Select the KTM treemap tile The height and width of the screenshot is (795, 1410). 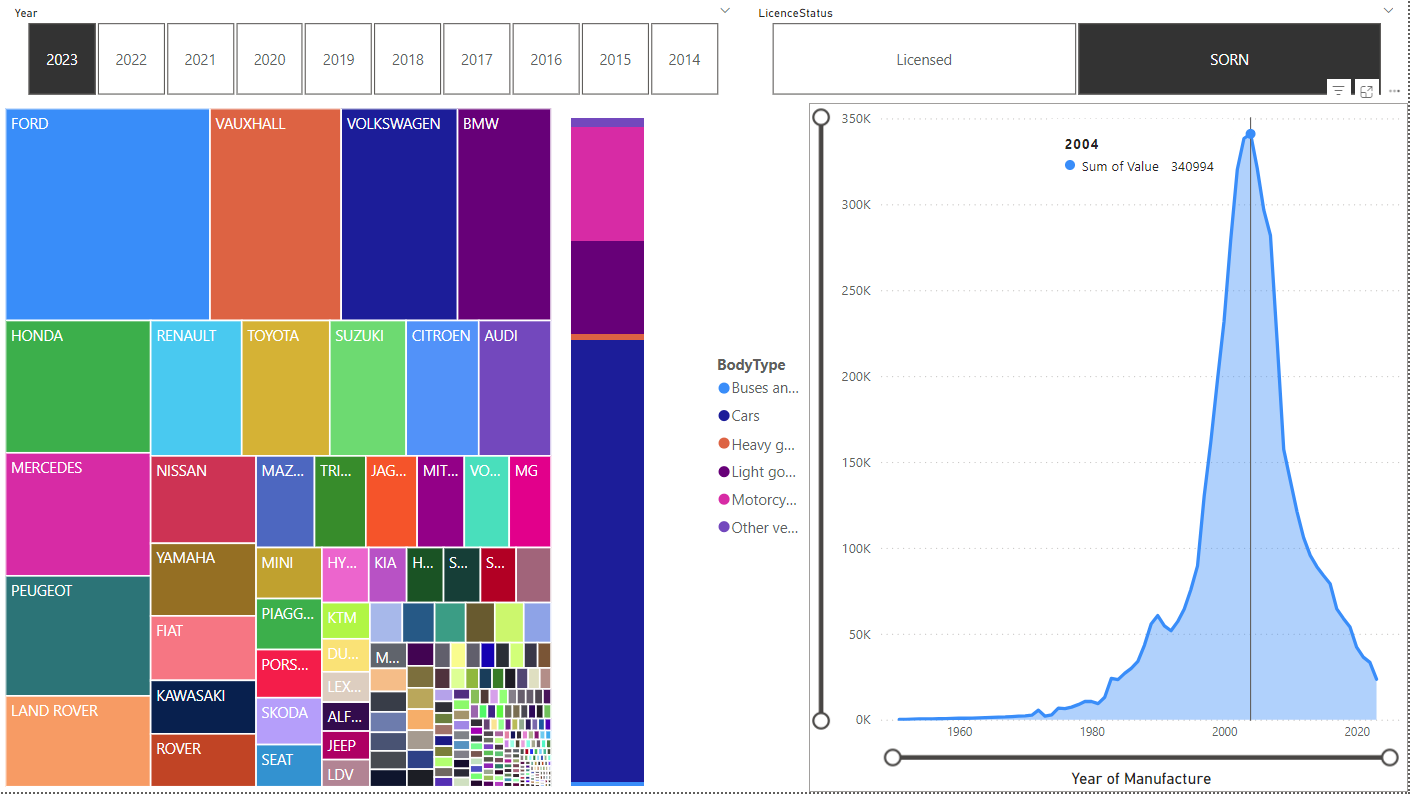tap(346, 620)
